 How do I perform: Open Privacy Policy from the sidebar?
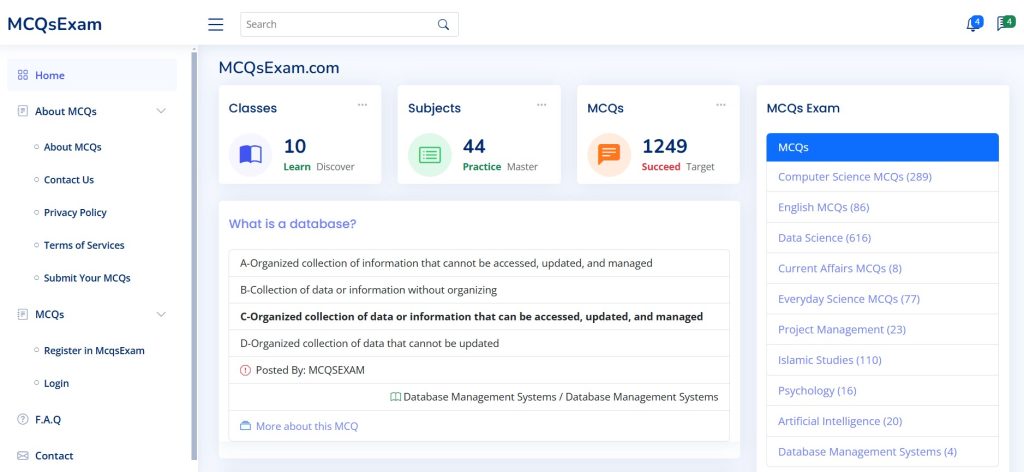(x=75, y=212)
